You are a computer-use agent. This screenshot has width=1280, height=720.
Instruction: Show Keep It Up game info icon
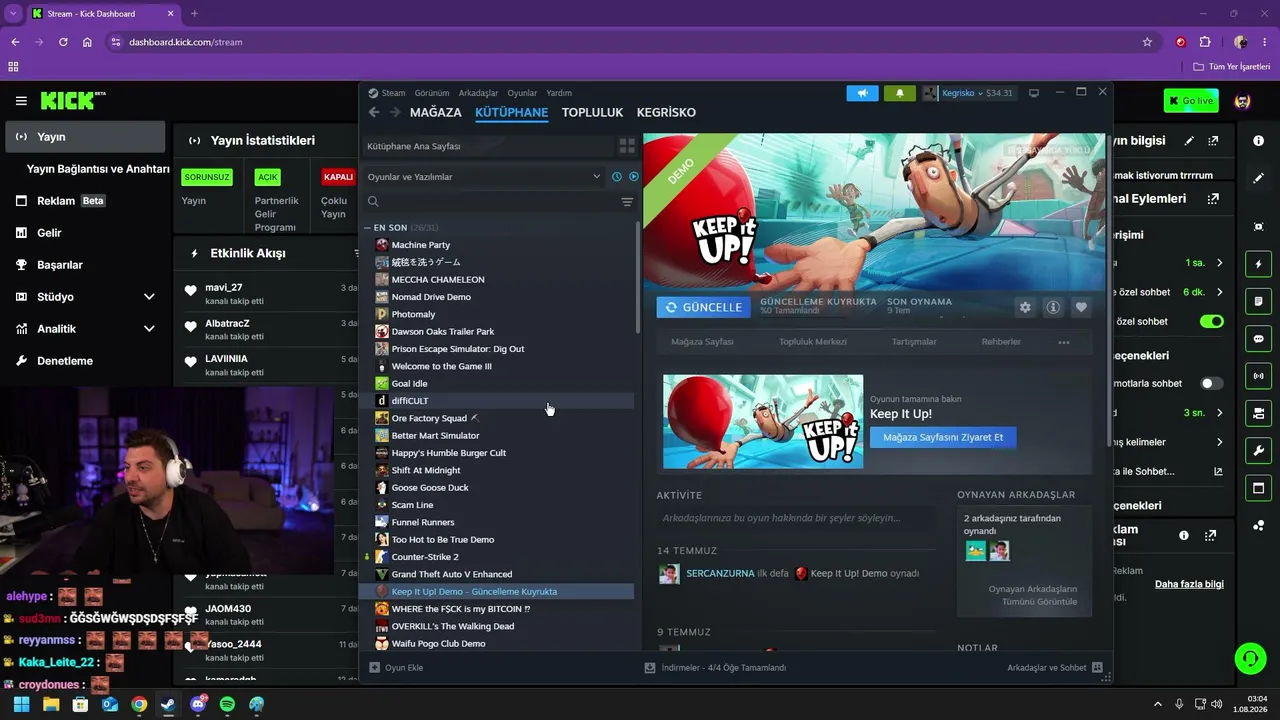tap(1053, 307)
